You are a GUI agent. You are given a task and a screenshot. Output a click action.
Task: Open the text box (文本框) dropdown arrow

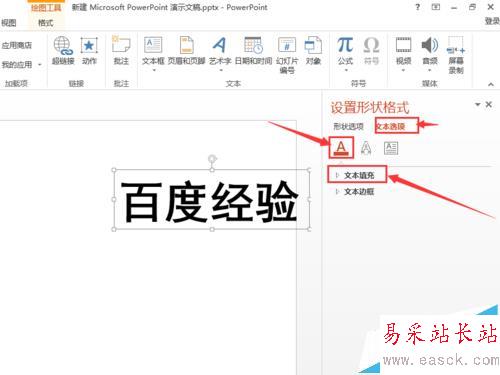(154, 70)
